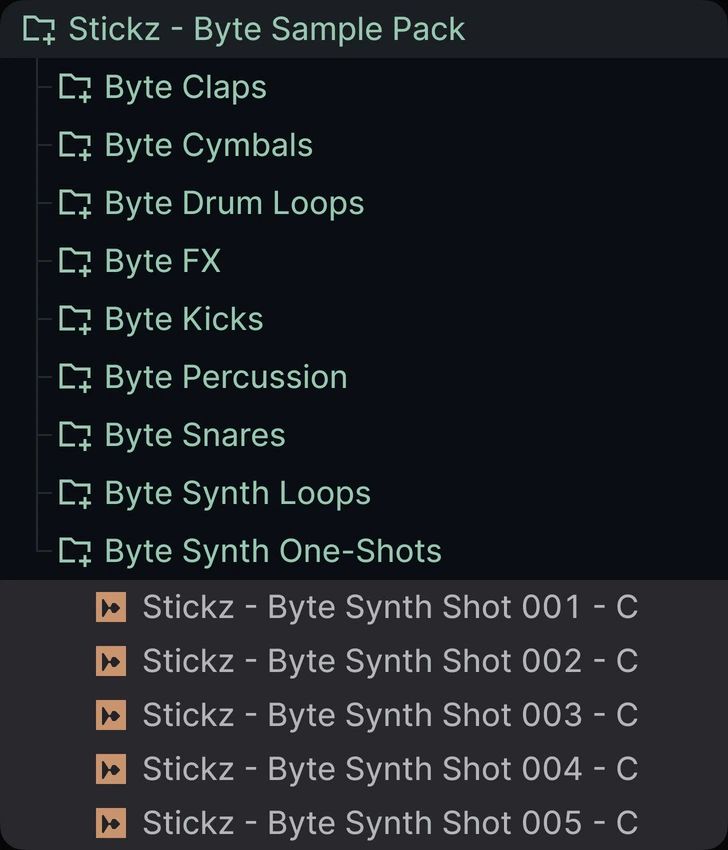Expand the Byte Synth Loops folder
This screenshot has width=728, height=850.
(x=76, y=494)
